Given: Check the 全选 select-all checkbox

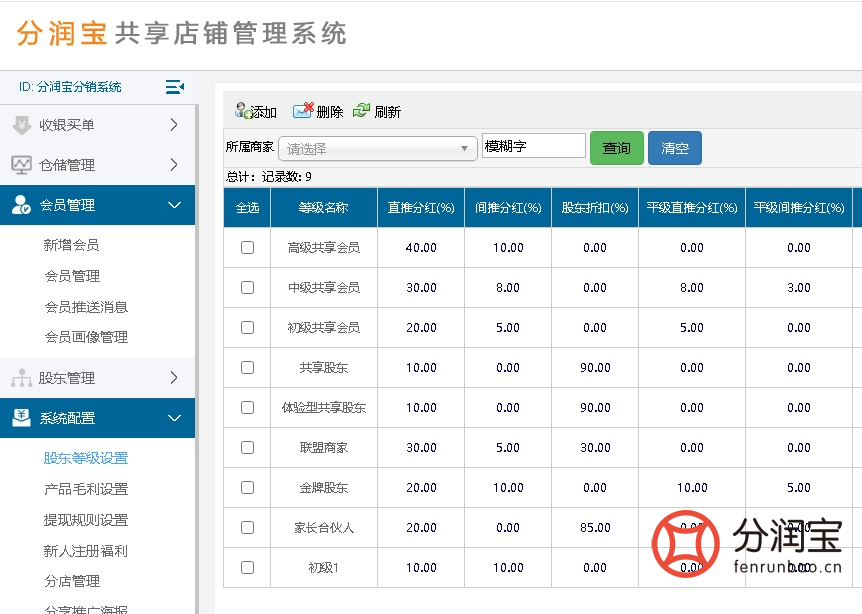Looking at the screenshot, I should point(245,207).
